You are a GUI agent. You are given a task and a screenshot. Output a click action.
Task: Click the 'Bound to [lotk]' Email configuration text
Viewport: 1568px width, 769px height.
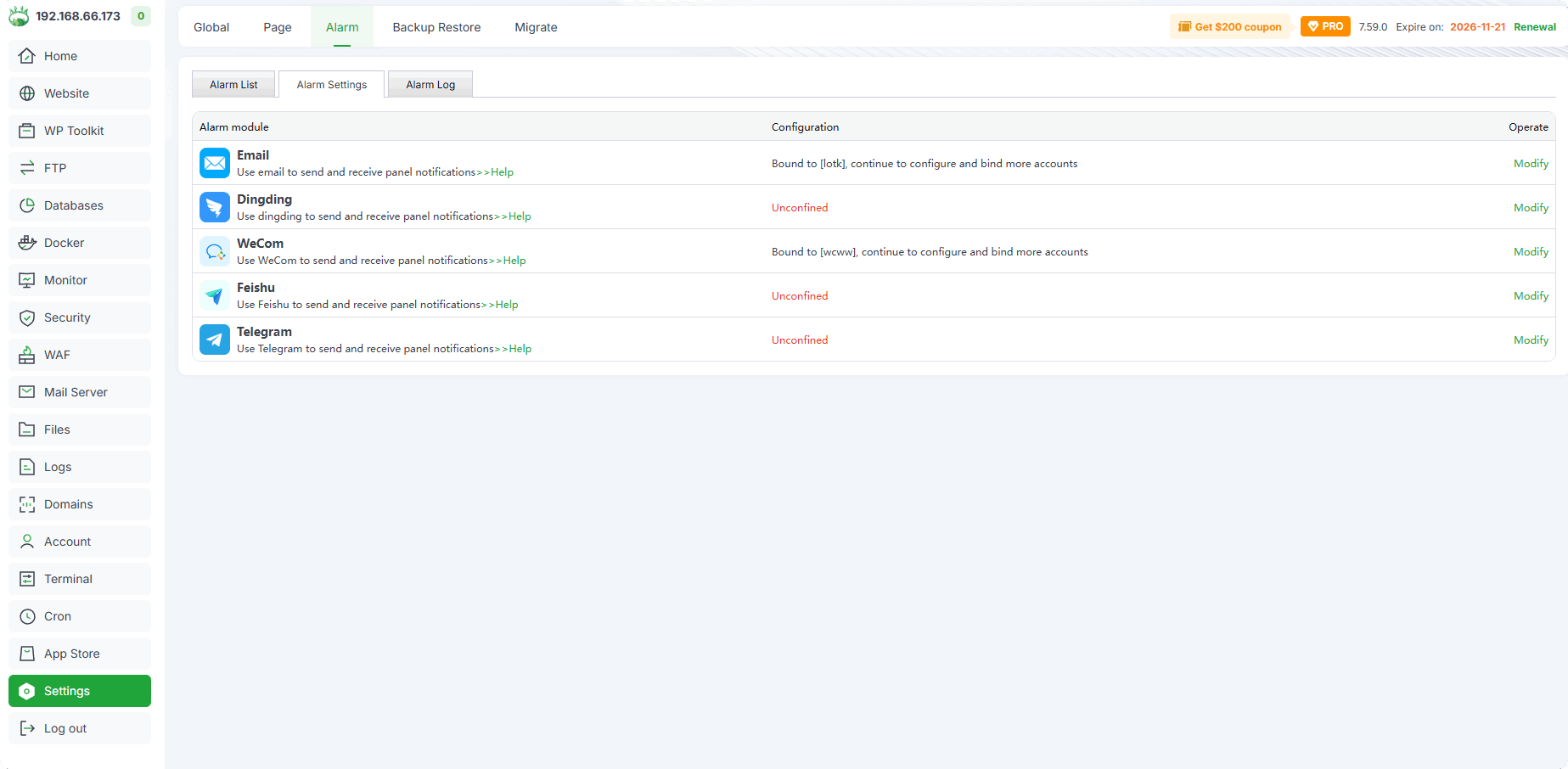925,164
